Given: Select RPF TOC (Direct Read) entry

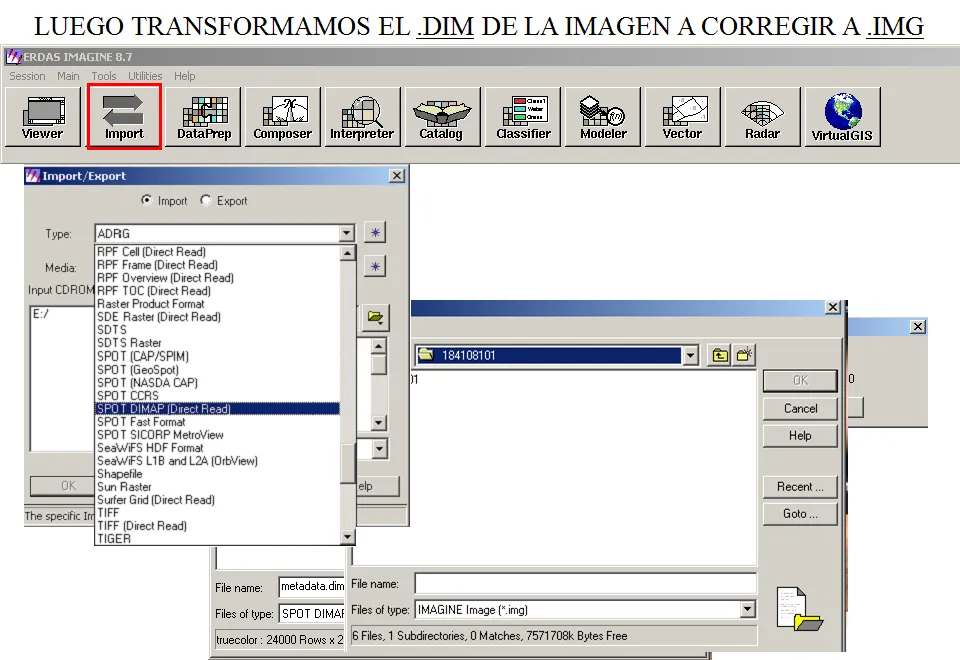Looking at the screenshot, I should click(x=218, y=291).
